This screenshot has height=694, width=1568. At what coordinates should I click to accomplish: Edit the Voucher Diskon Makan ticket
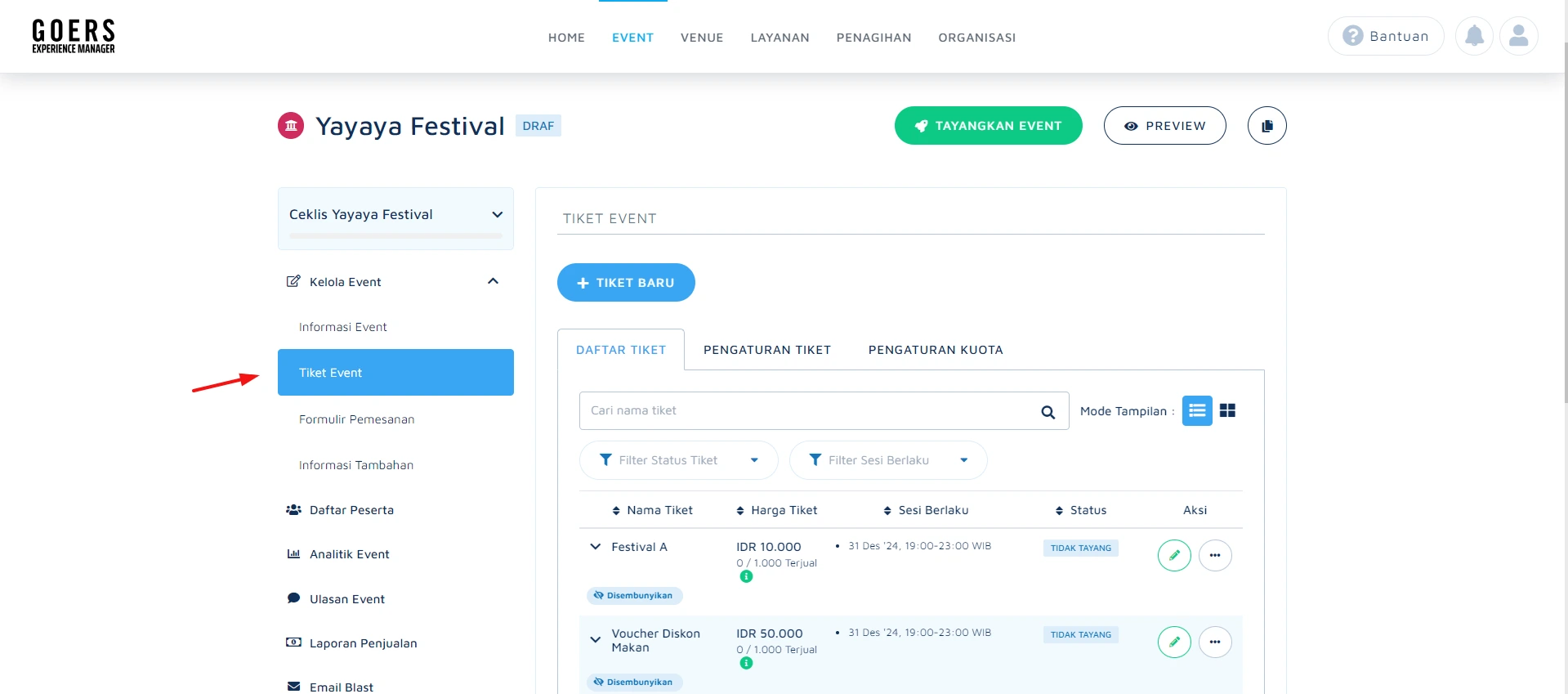coord(1174,643)
